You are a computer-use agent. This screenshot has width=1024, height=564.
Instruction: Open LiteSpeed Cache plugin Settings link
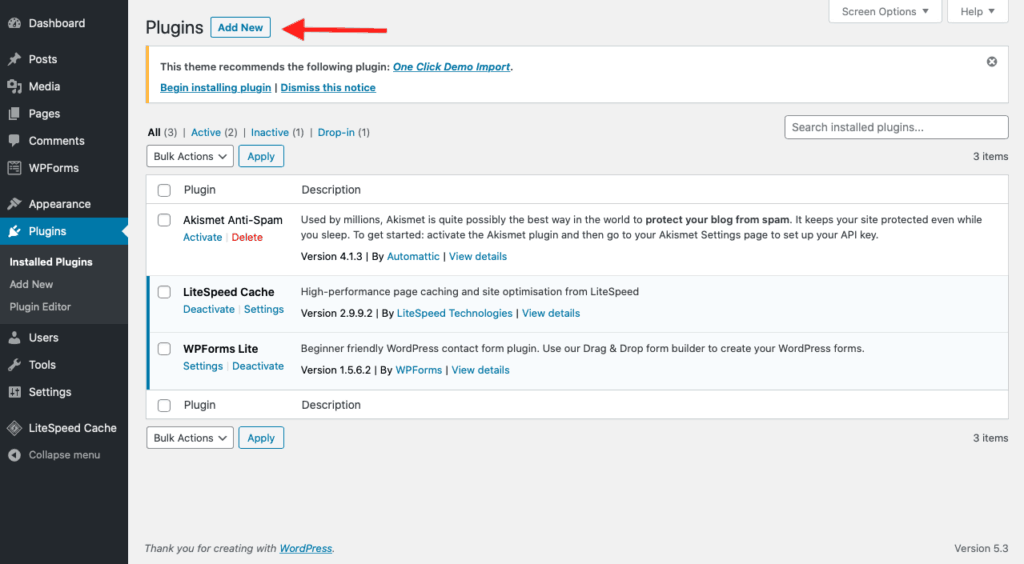(x=264, y=309)
